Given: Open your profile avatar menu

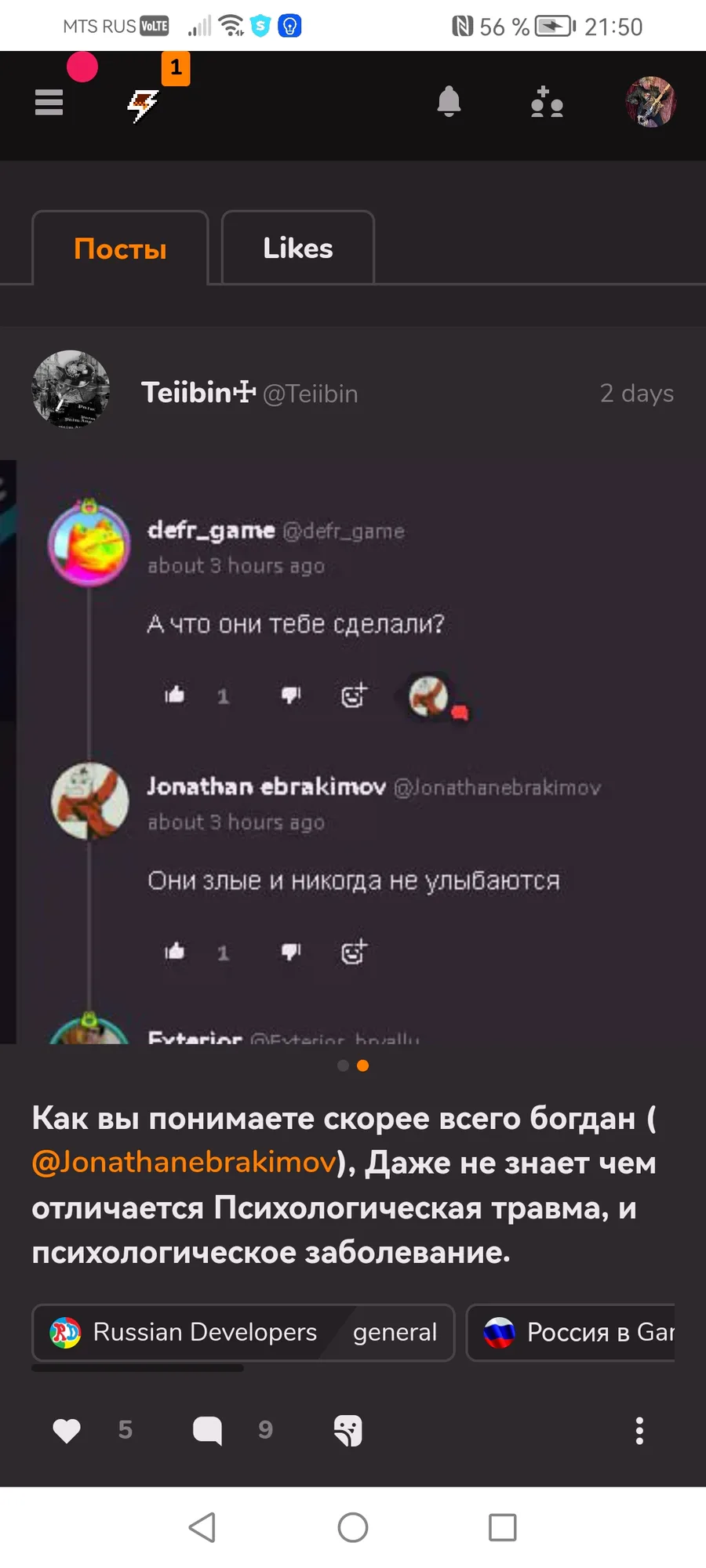Looking at the screenshot, I should (x=650, y=102).
